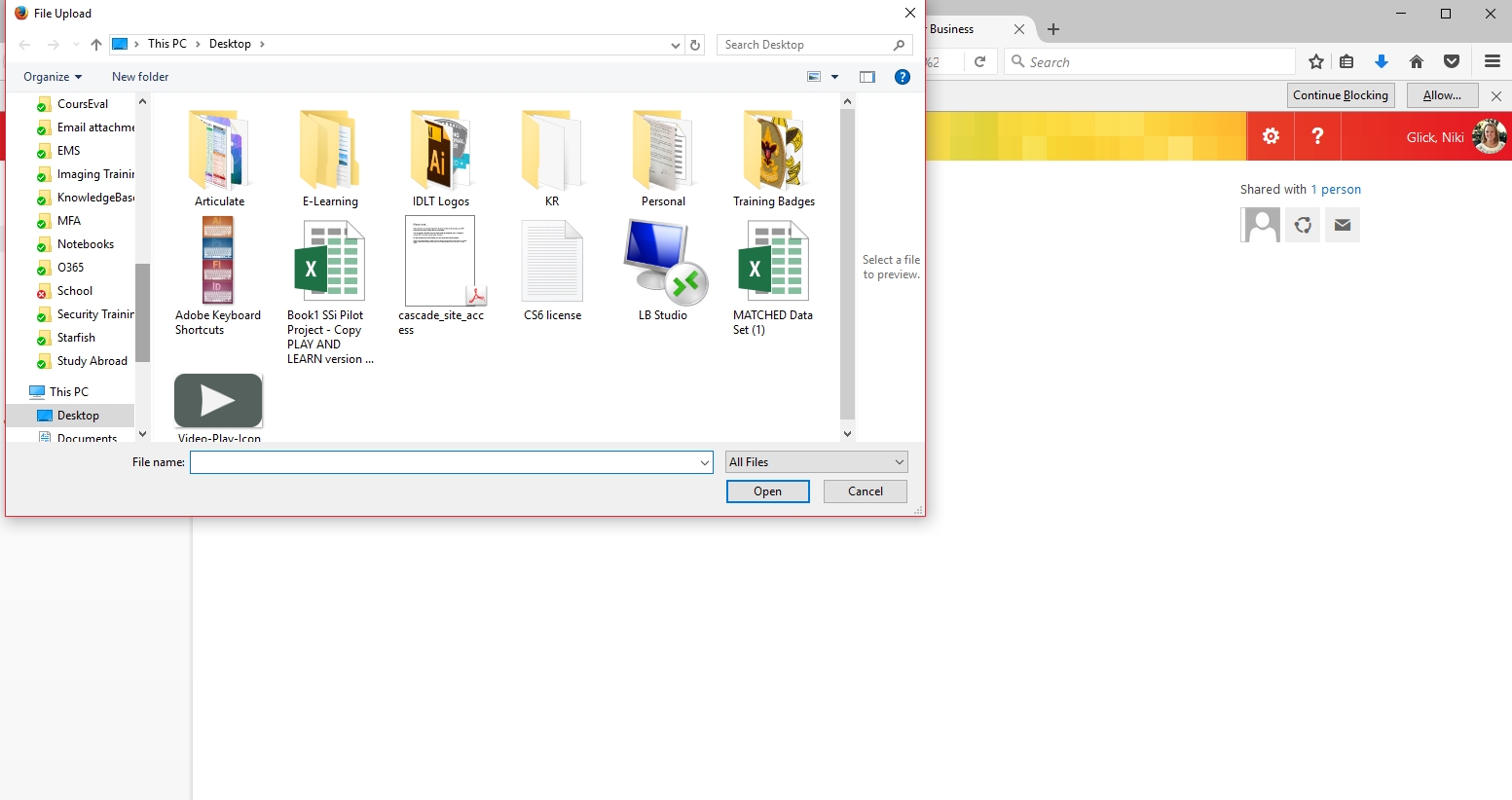Image resolution: width=1512 pixels, height=800 pixels.
Task: Expand the All Files type dropdown
Action: (x=816, y=462)
